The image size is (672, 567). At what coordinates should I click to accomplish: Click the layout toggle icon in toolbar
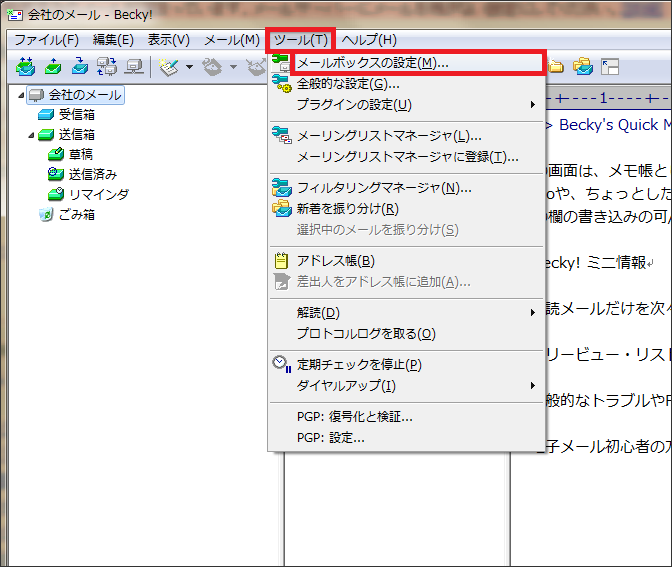click(610, 67)
